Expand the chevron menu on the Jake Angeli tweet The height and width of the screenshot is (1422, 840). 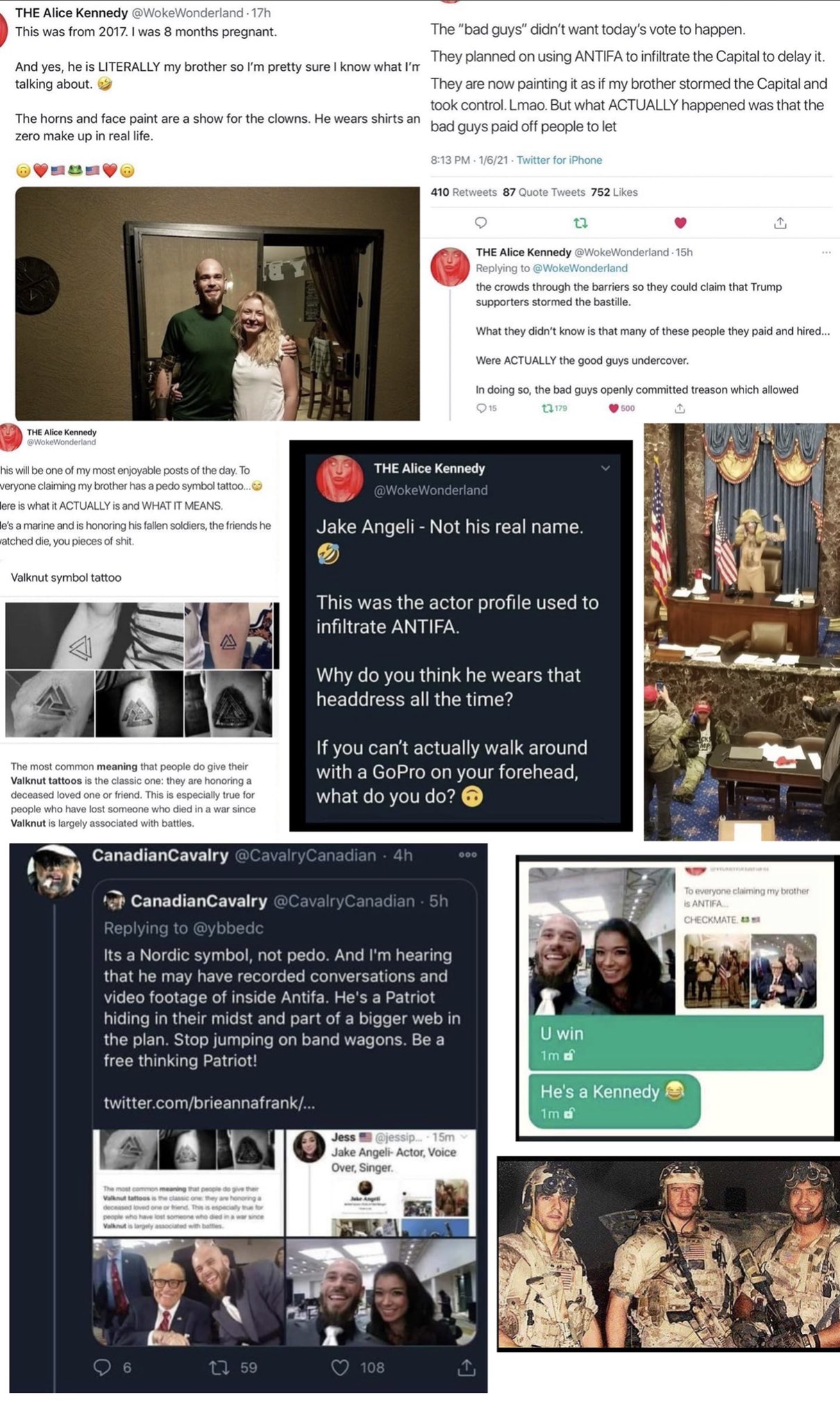[605, 468]
